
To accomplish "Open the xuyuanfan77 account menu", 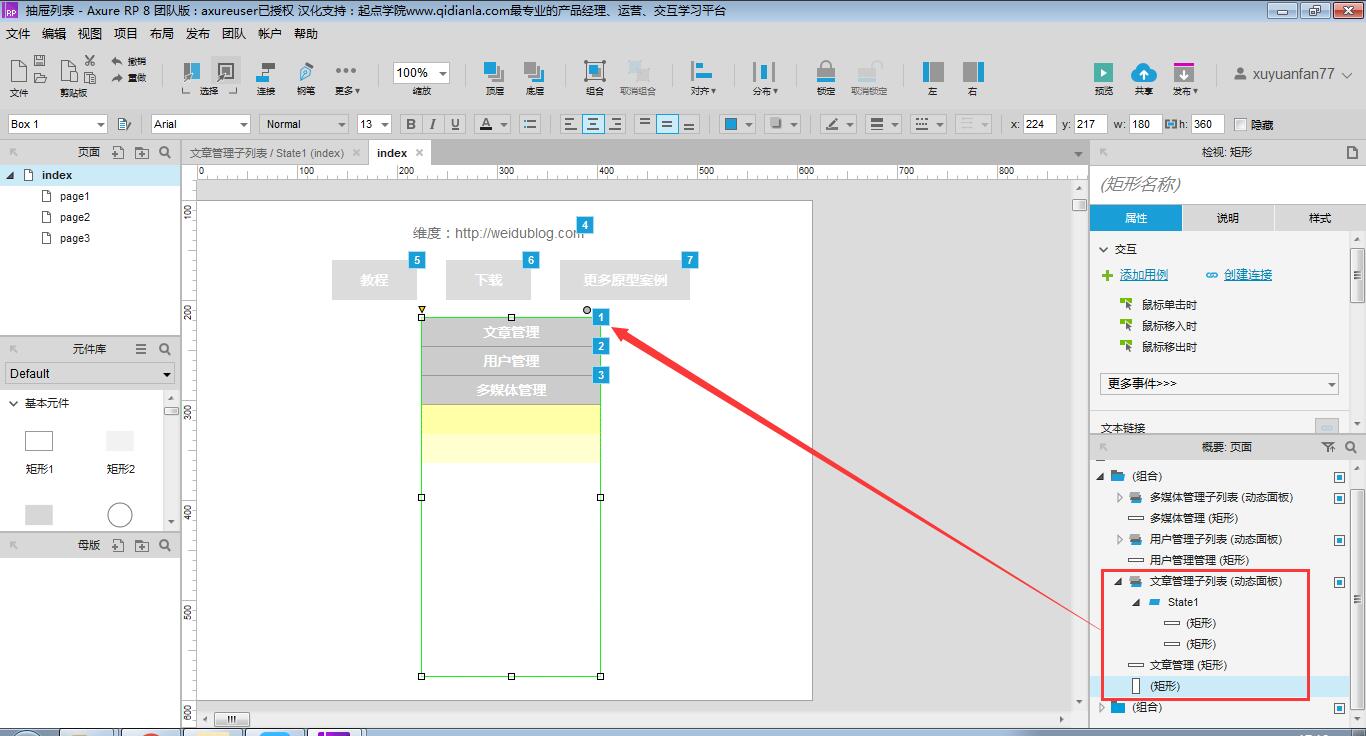I will (x=1293, y=74).
